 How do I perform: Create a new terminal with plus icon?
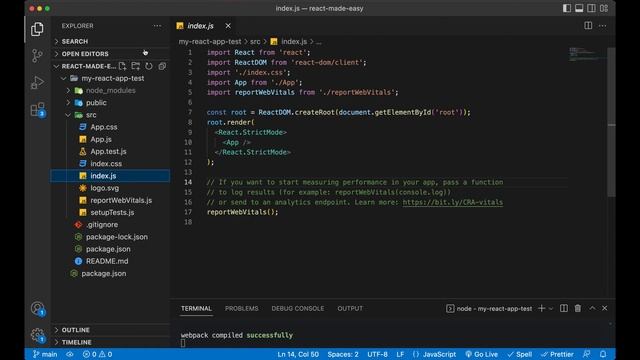click(542, 309)
